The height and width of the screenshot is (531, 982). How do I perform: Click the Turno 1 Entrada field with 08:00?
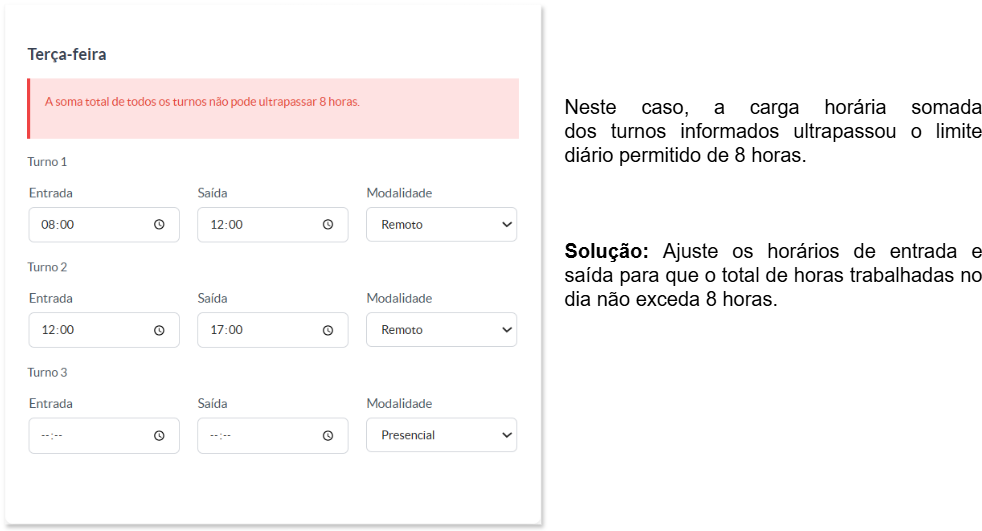click(x=104, y=224)
